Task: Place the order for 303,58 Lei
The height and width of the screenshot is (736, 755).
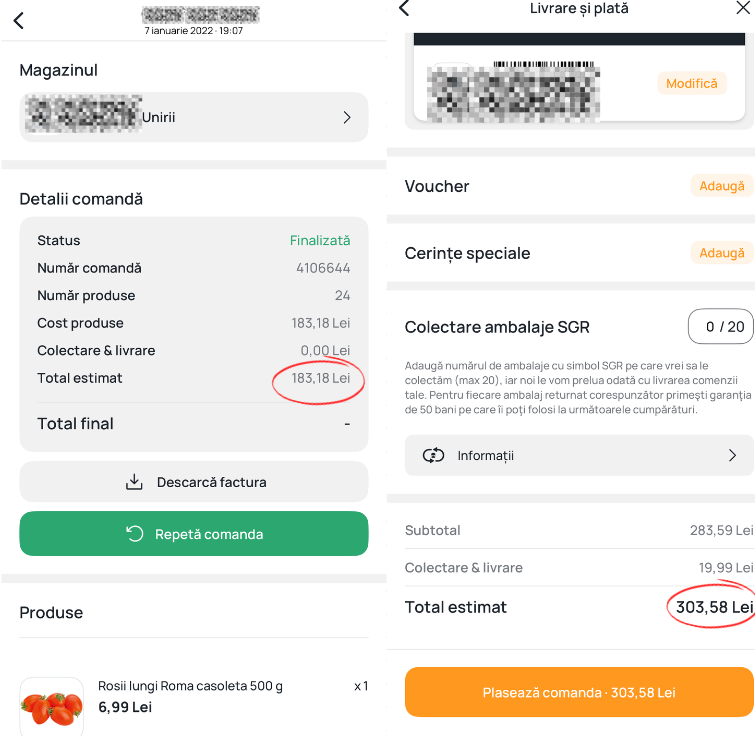Action: coord(579,692)
